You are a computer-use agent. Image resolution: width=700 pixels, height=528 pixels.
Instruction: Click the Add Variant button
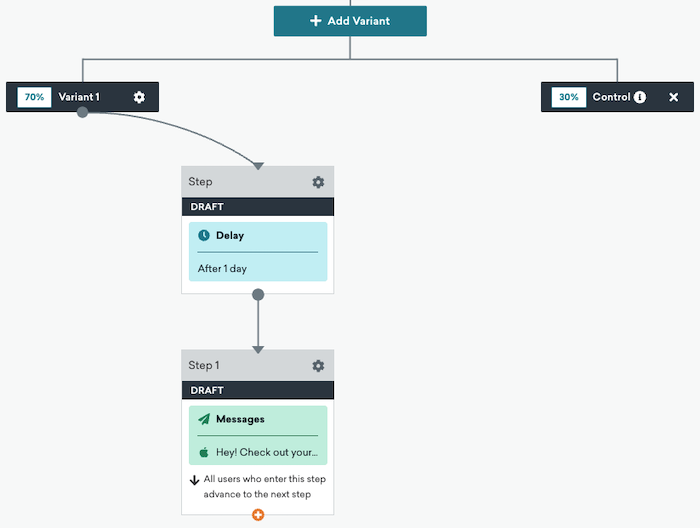[x=350, y=21]
